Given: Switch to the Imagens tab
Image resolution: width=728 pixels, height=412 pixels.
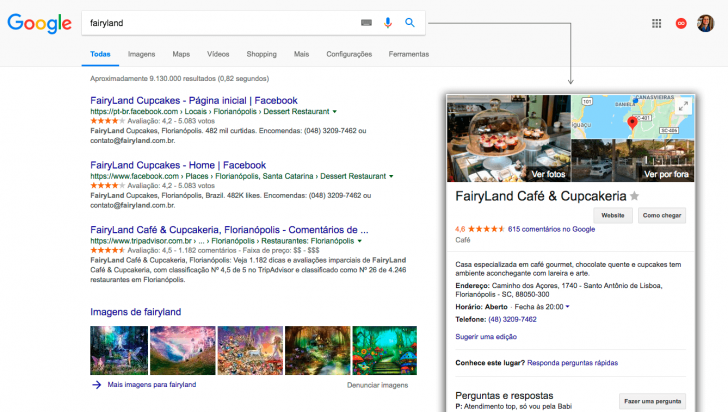Looking at the screenshot, I should [142, 54].
